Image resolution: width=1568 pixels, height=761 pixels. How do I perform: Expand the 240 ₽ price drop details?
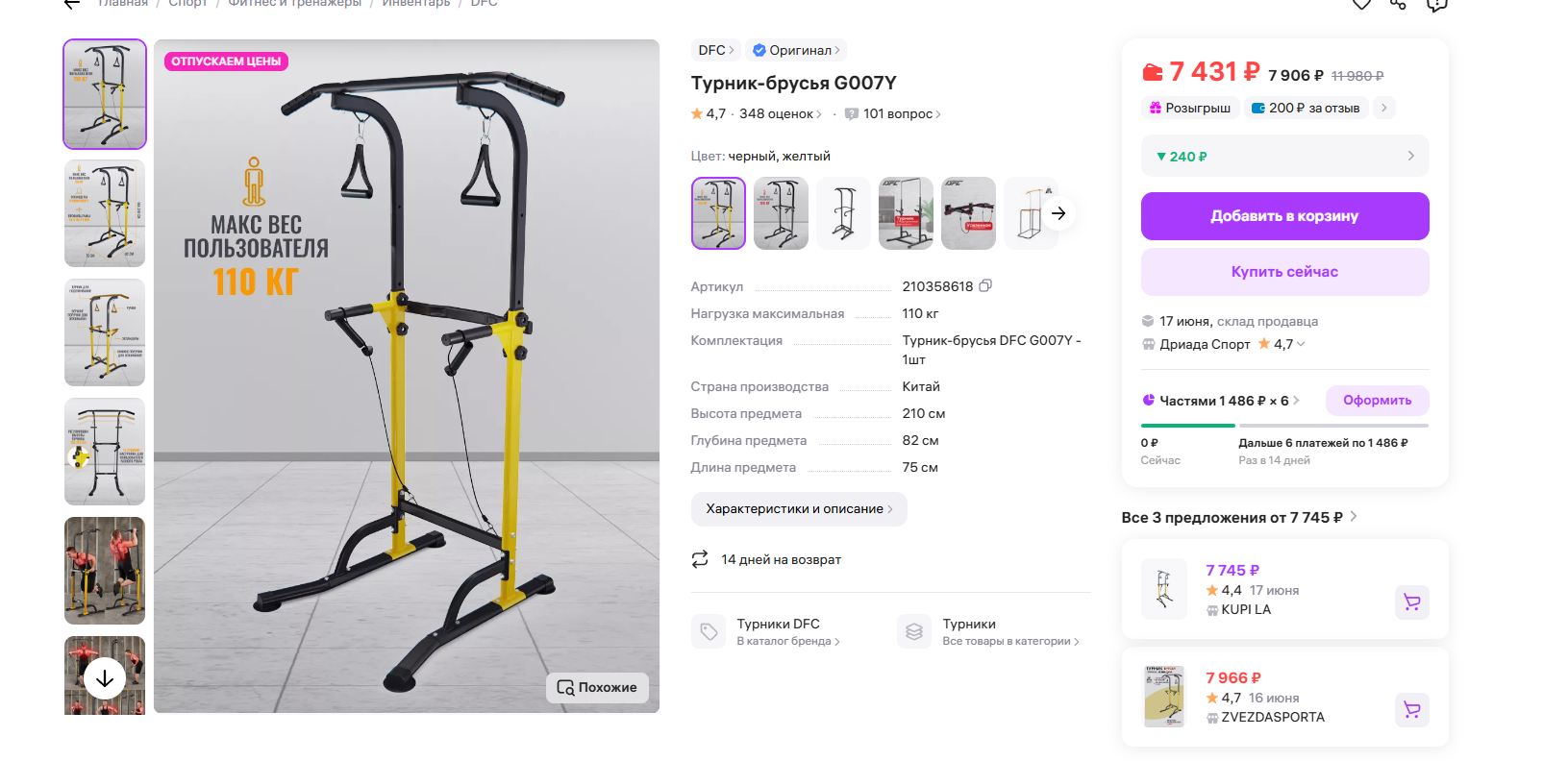coord(1284,156)
